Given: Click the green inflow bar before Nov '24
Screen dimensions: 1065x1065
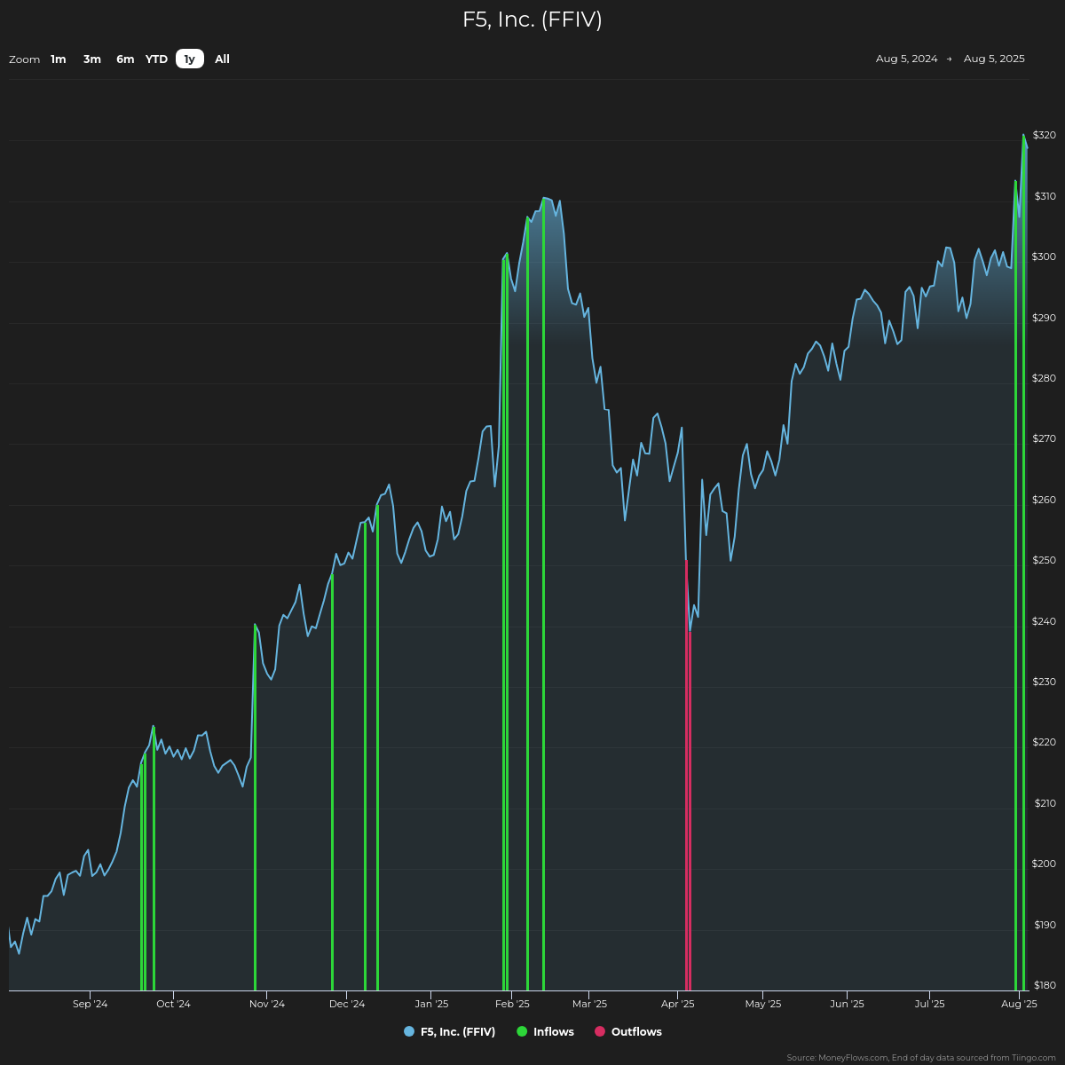Looking at the screenshot, I should tap(255, 808).
